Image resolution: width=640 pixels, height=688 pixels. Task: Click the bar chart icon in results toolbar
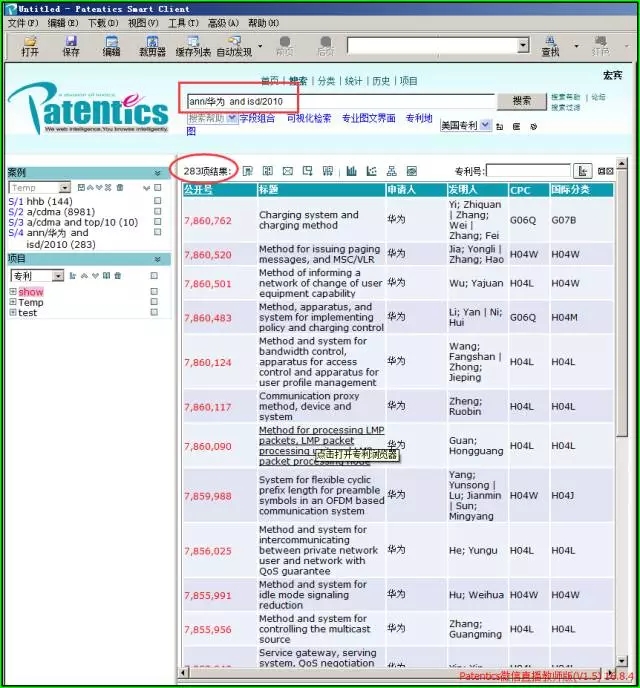click(x=351, y=171)
